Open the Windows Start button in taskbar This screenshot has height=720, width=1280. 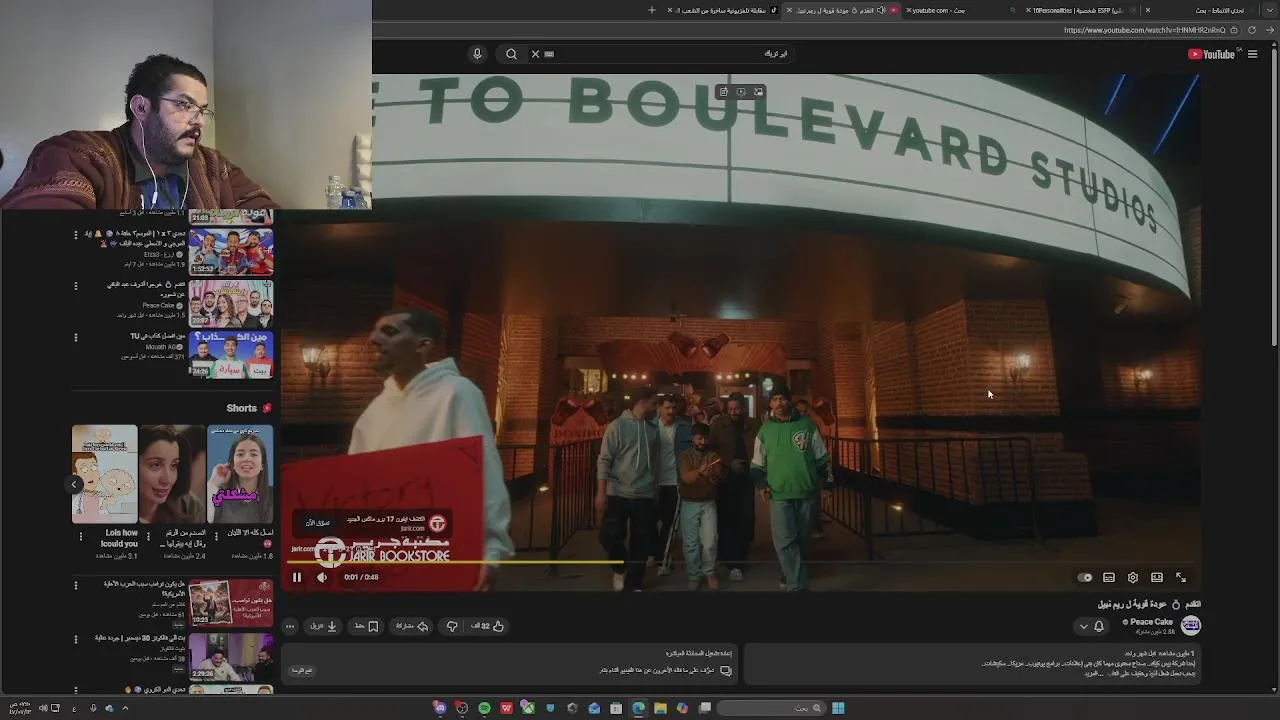tap(838, 708)
